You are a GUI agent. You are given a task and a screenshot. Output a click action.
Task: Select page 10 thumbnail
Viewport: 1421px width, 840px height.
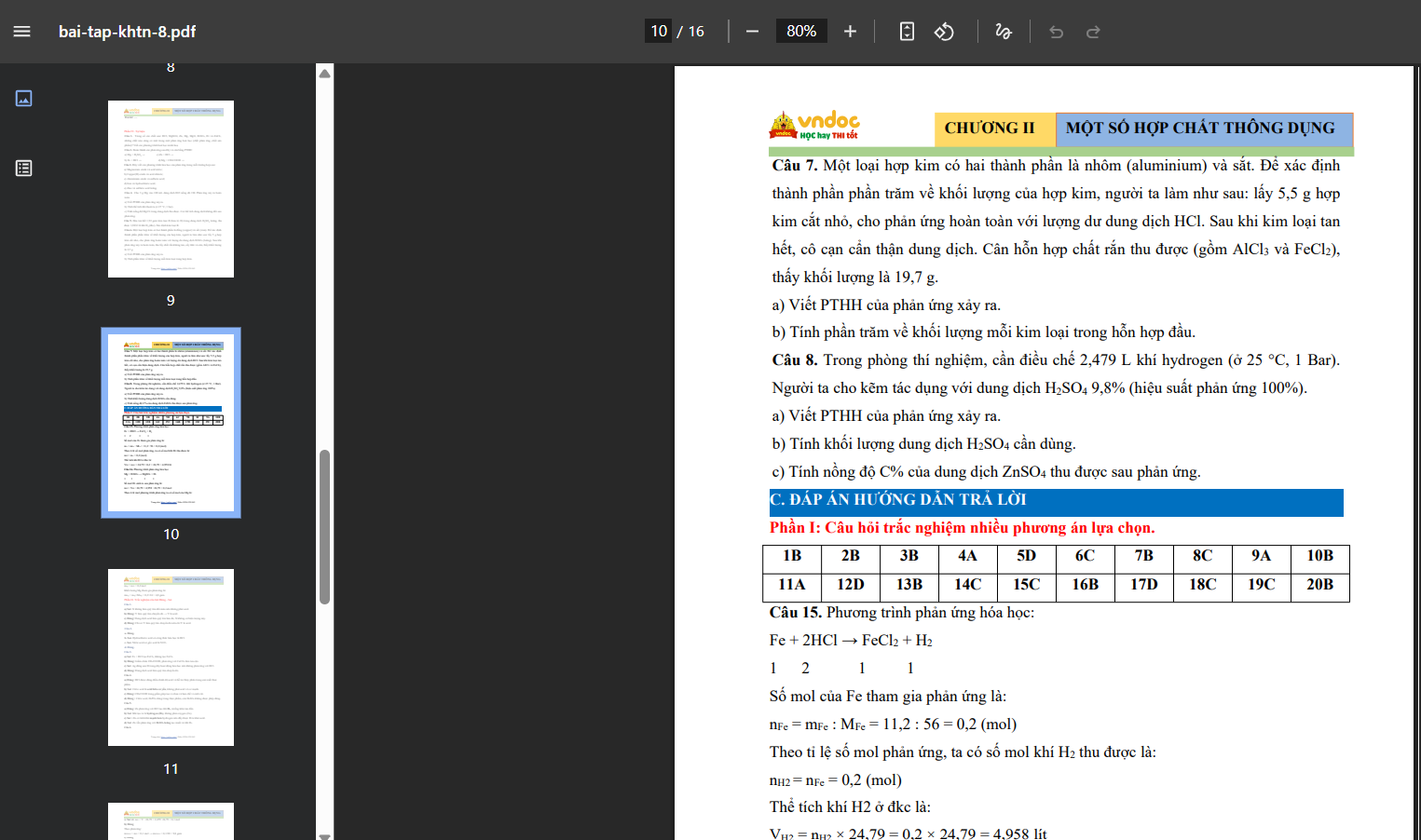click(x=171, y=423)
